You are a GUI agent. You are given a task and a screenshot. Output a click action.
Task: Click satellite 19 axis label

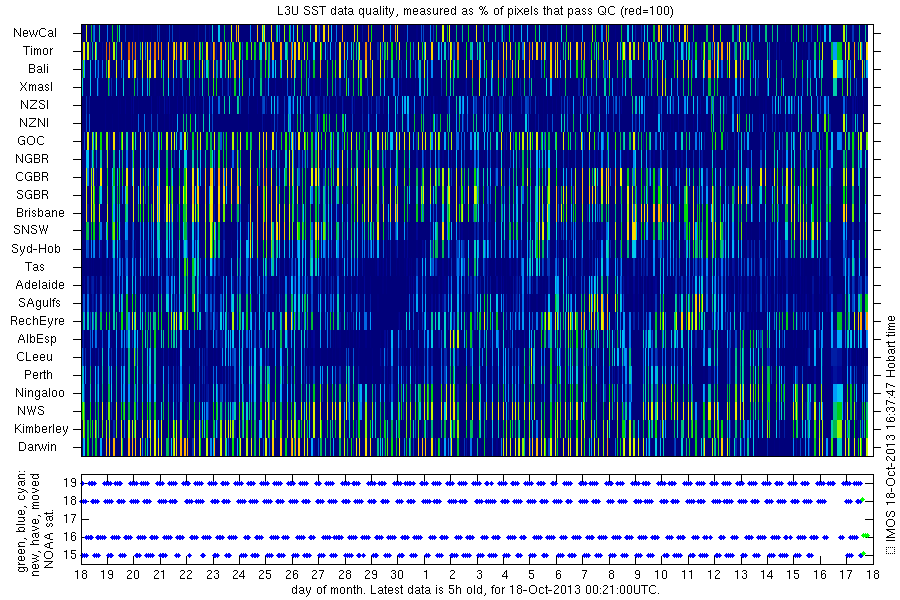(70, 483)
